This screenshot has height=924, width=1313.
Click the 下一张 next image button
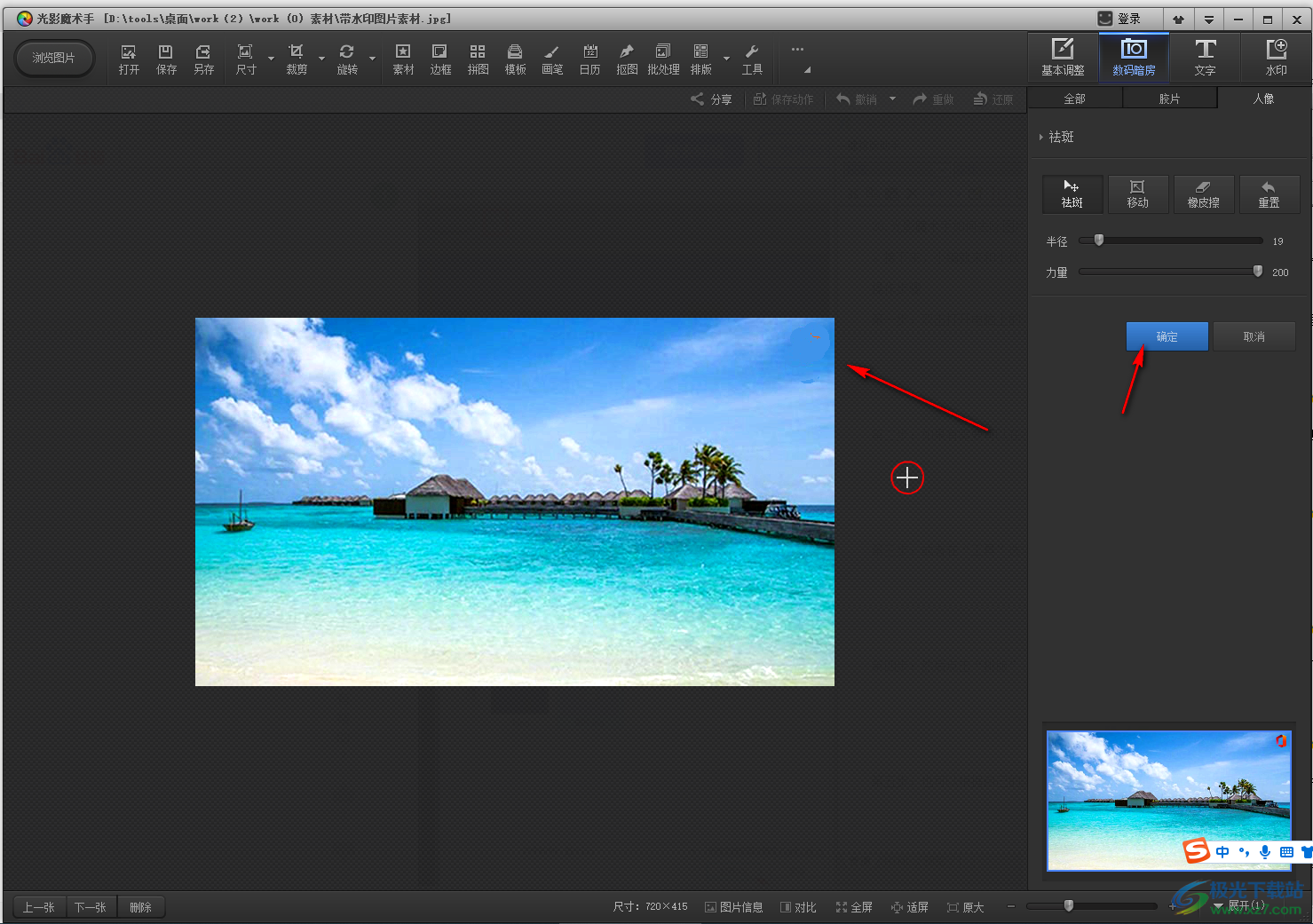91,907
